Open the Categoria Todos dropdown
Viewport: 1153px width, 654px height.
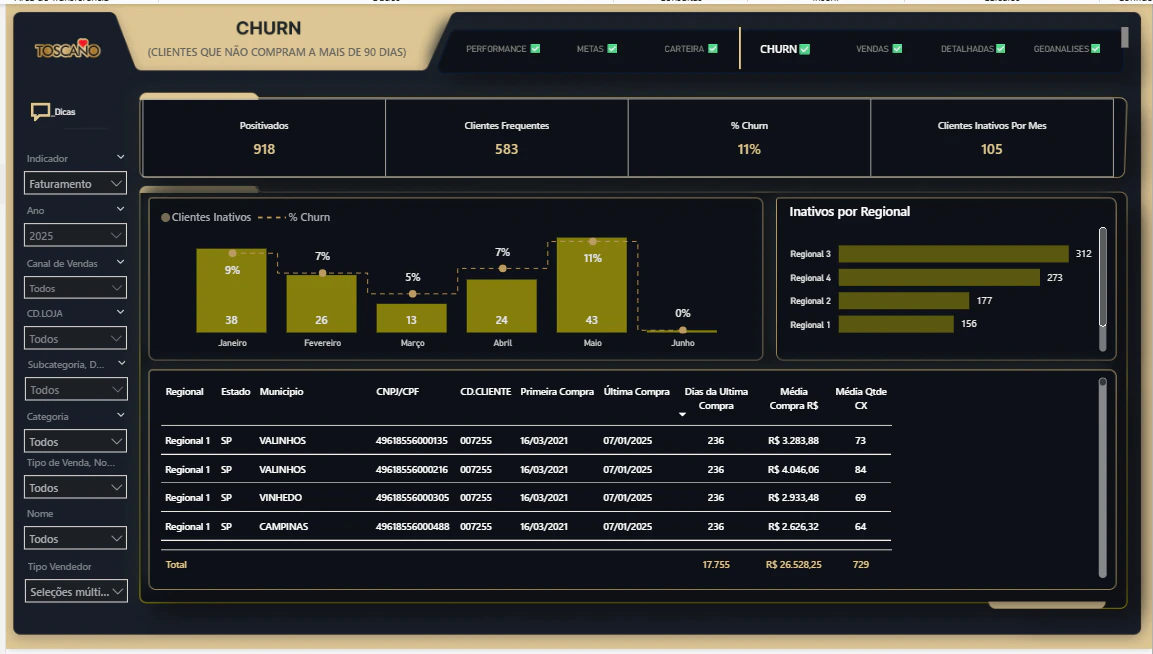(75, 441)
